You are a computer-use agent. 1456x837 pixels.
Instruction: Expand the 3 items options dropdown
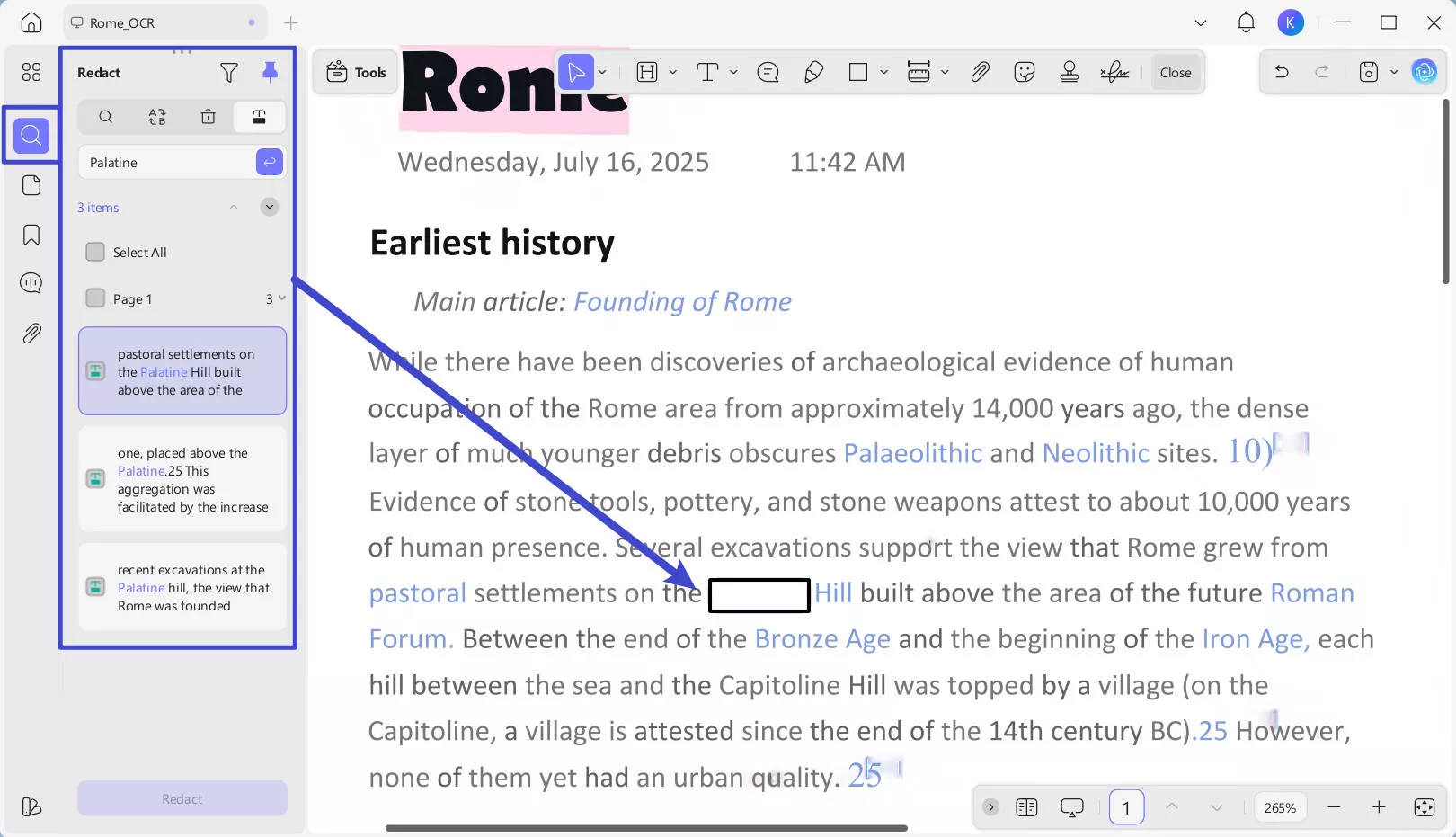click(269, 207)
